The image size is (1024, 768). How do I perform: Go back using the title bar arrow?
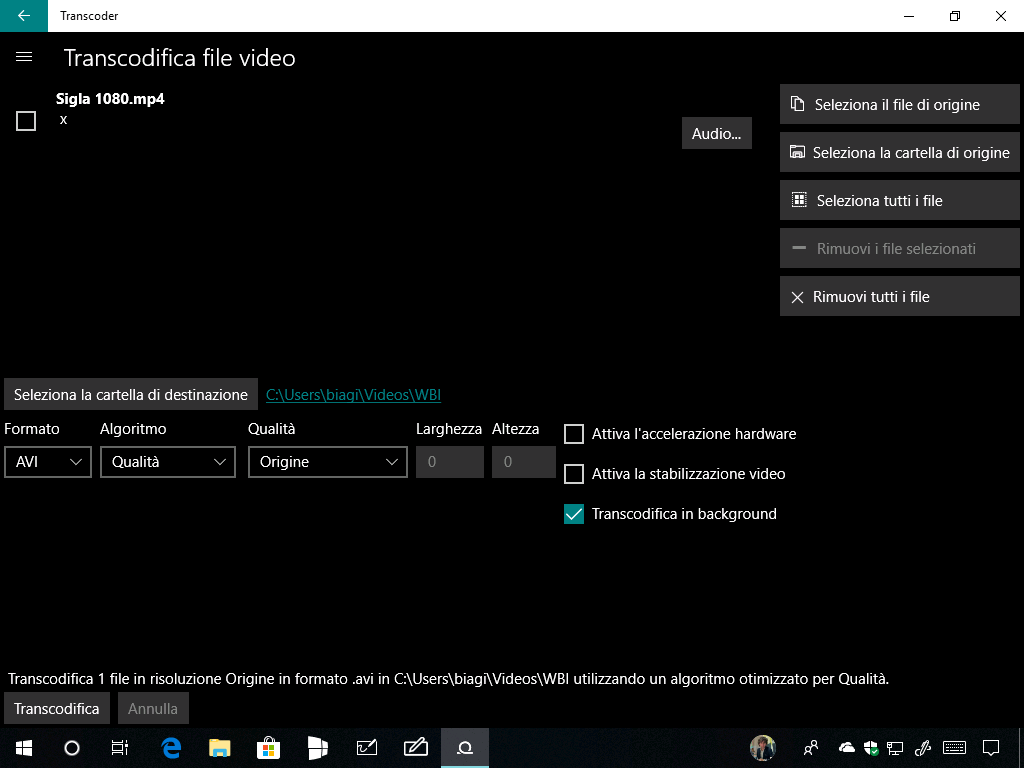24,16
